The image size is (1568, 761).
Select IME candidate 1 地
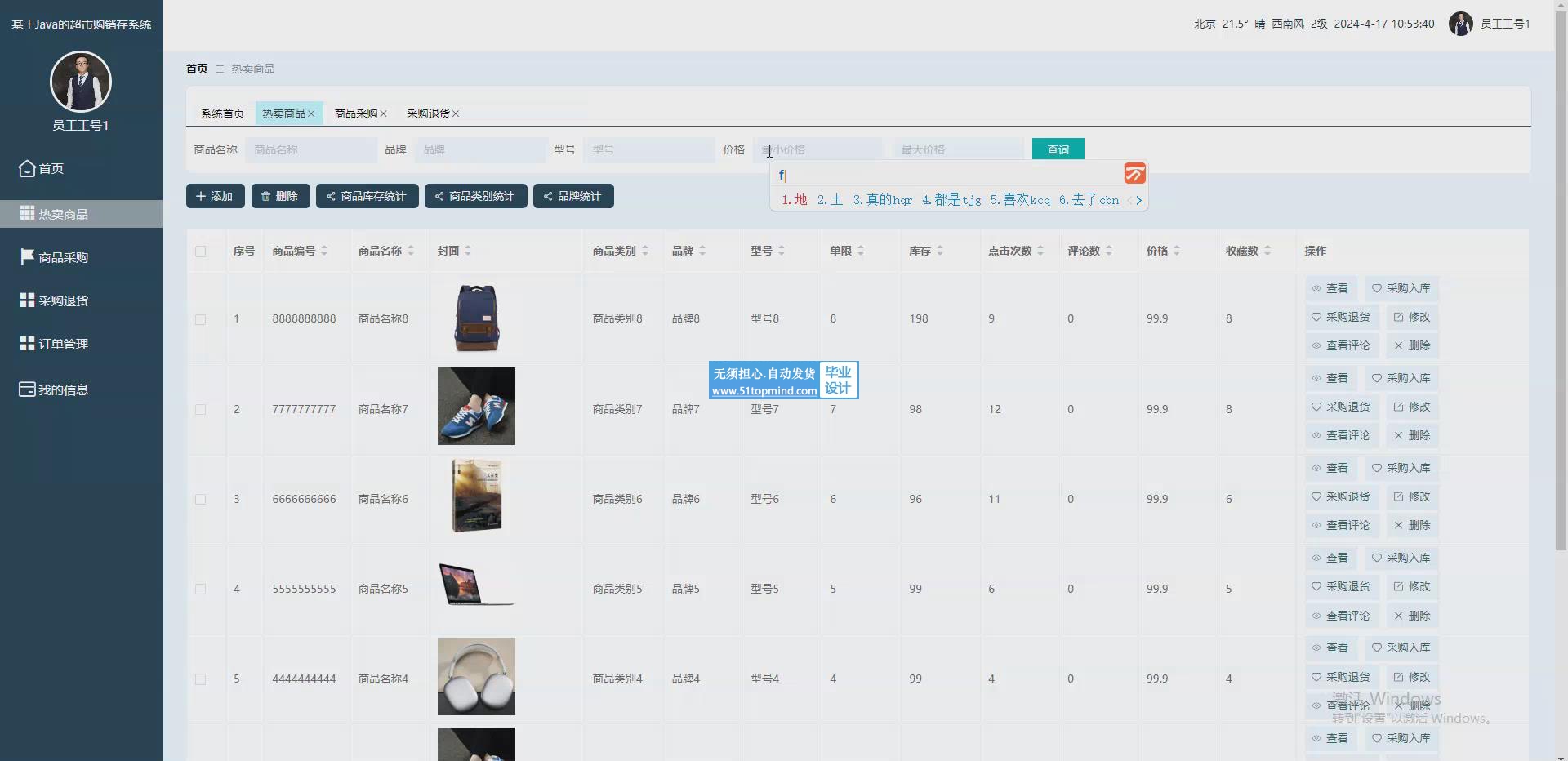tap(794, 200)
